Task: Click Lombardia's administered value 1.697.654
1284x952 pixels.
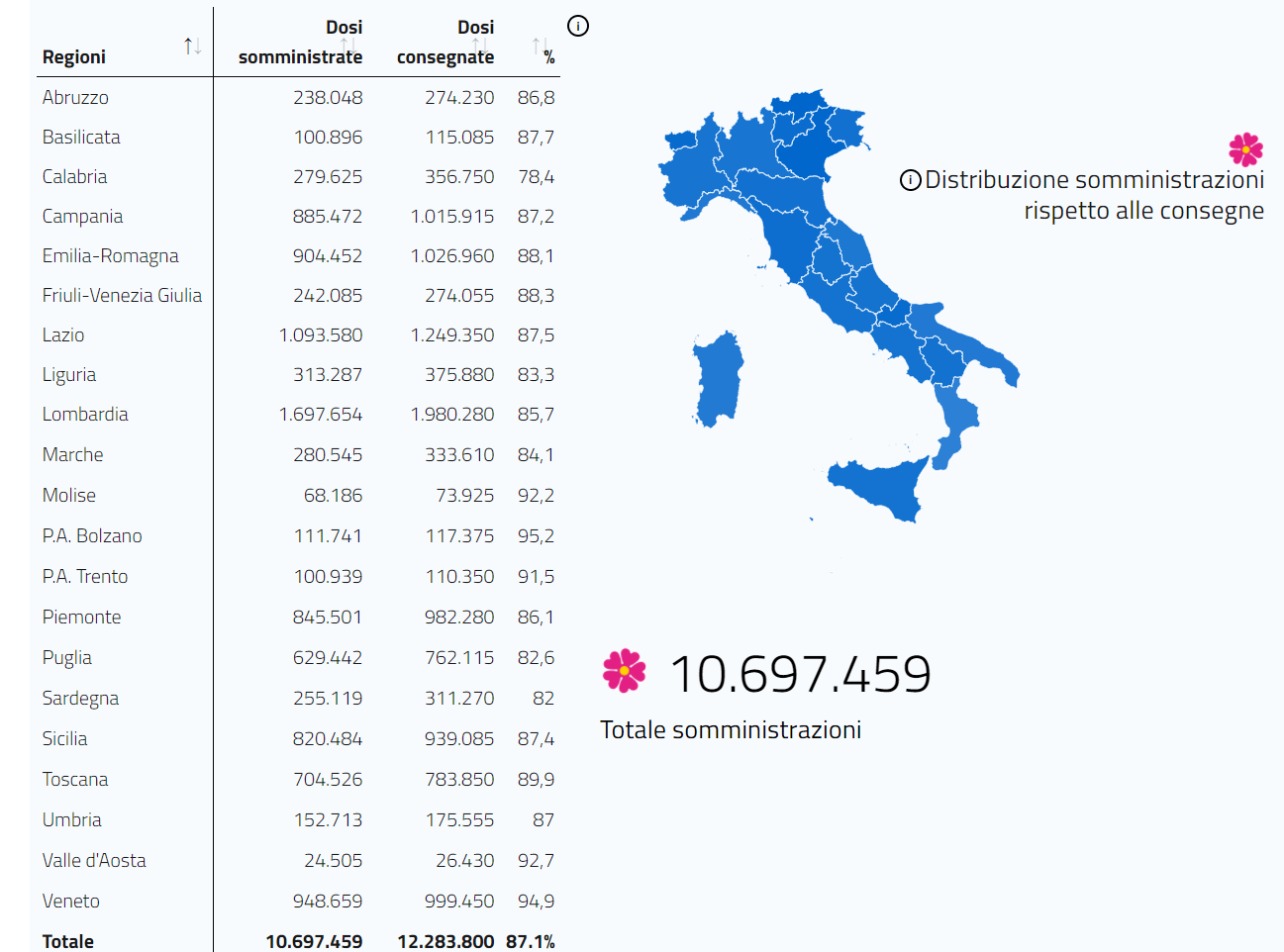Action: [321, 414]
